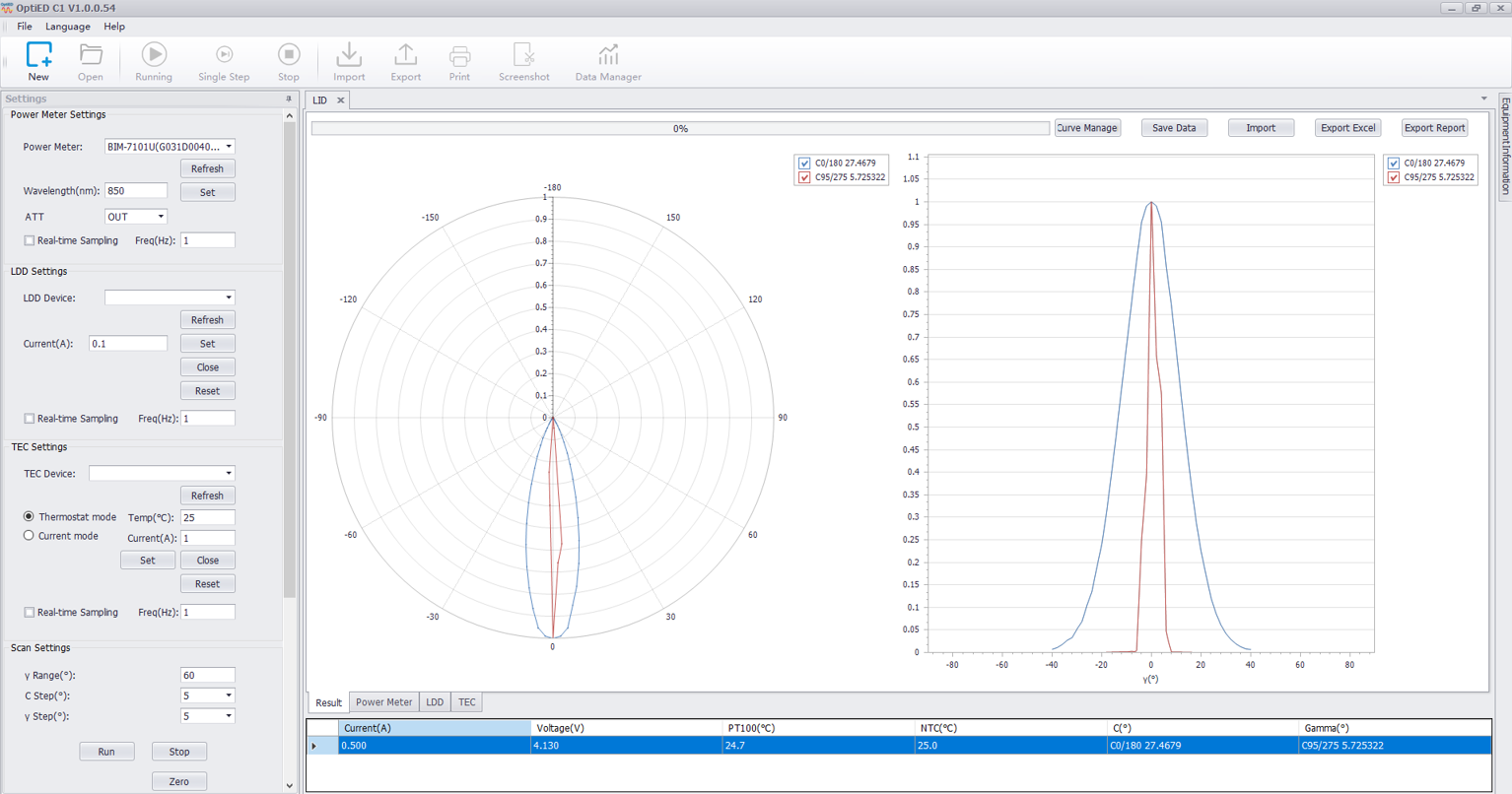The width and height of the screenshot is (1512, 794).
Task: Expand the Power Meter device dropdown
Action: (229, 147)
